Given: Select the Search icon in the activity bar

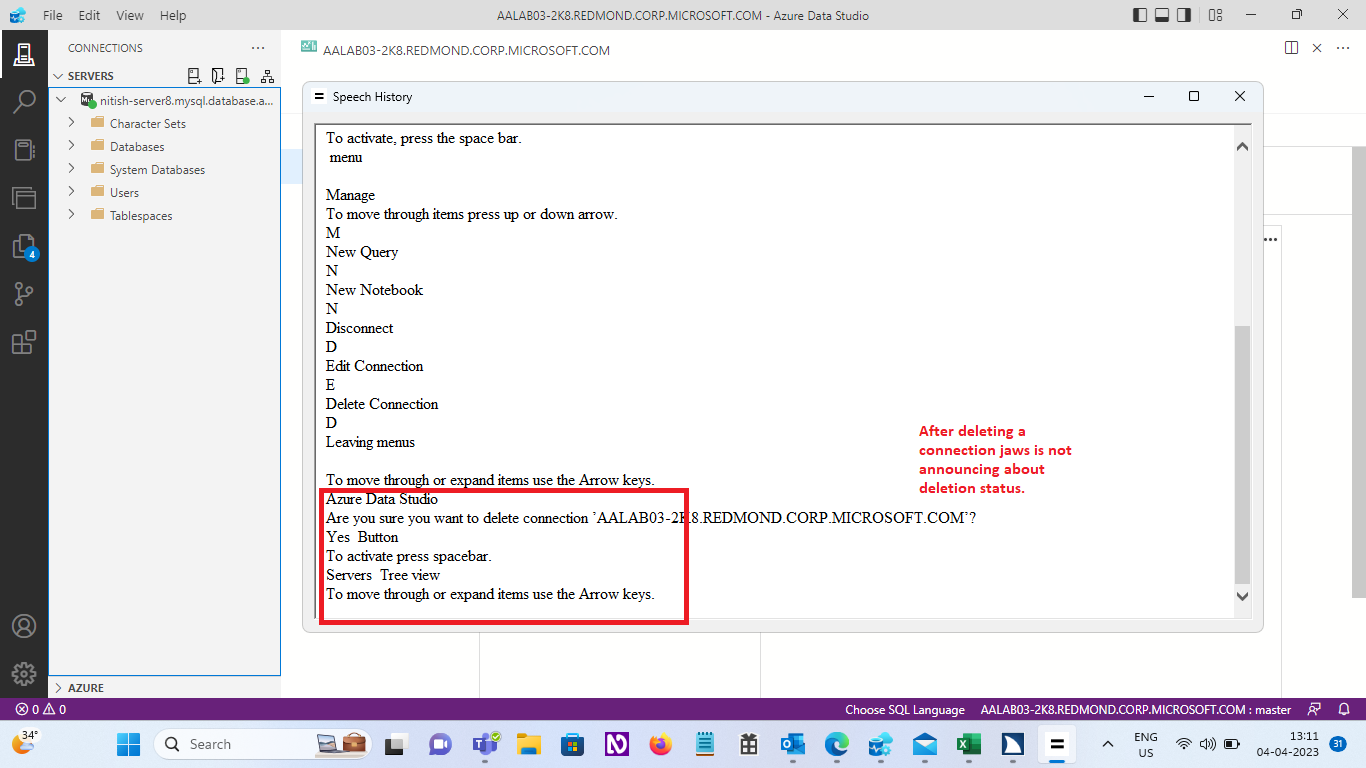Looking at the screenshot, I should pos(24,101).
